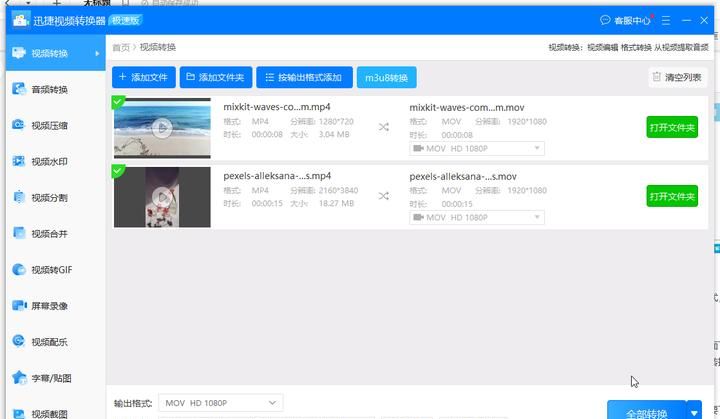Click the 屏幕录像 sidebar icon

click(x=19, y=306)
